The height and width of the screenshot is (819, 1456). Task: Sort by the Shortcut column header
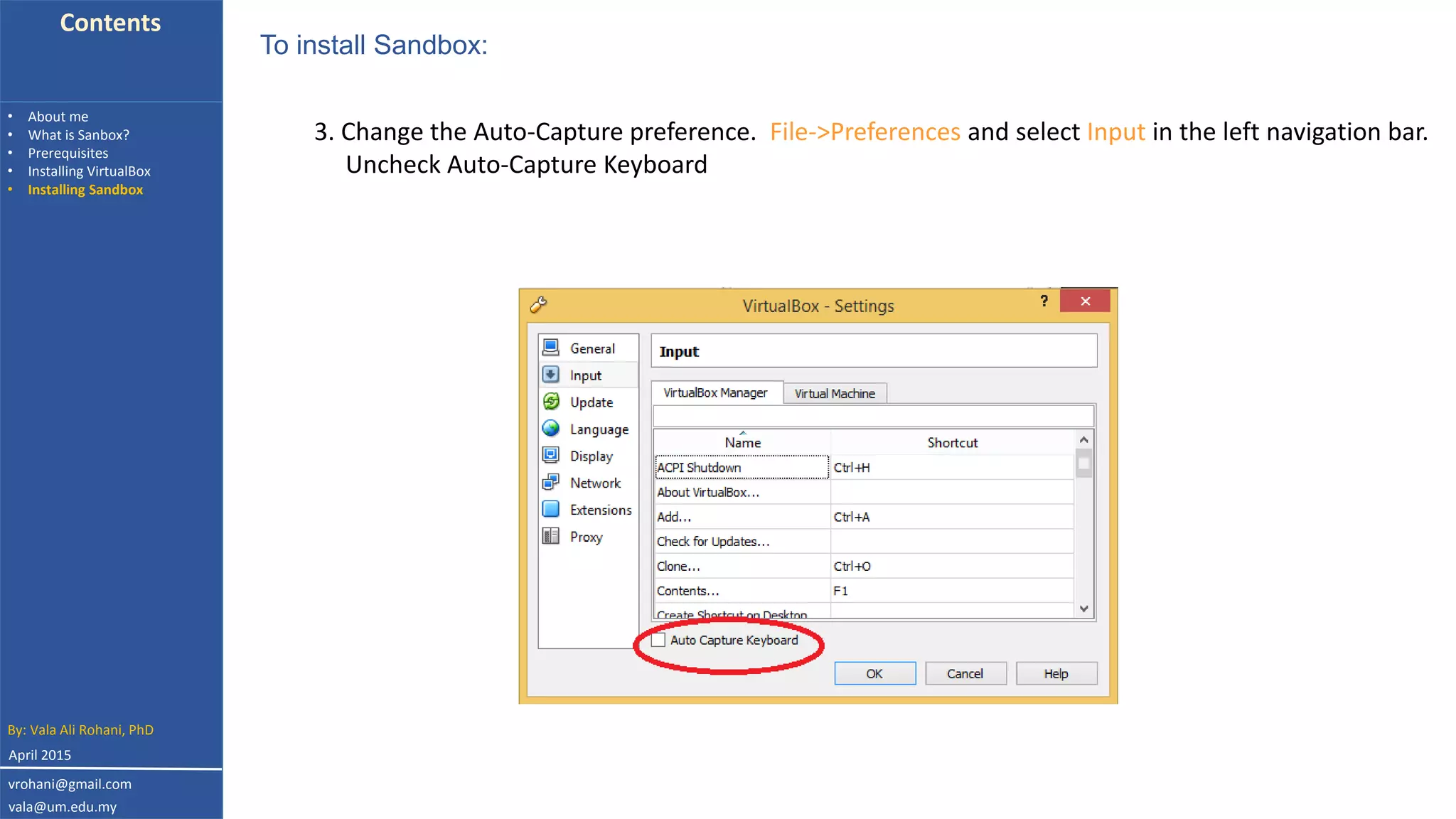tap(953, 442)
